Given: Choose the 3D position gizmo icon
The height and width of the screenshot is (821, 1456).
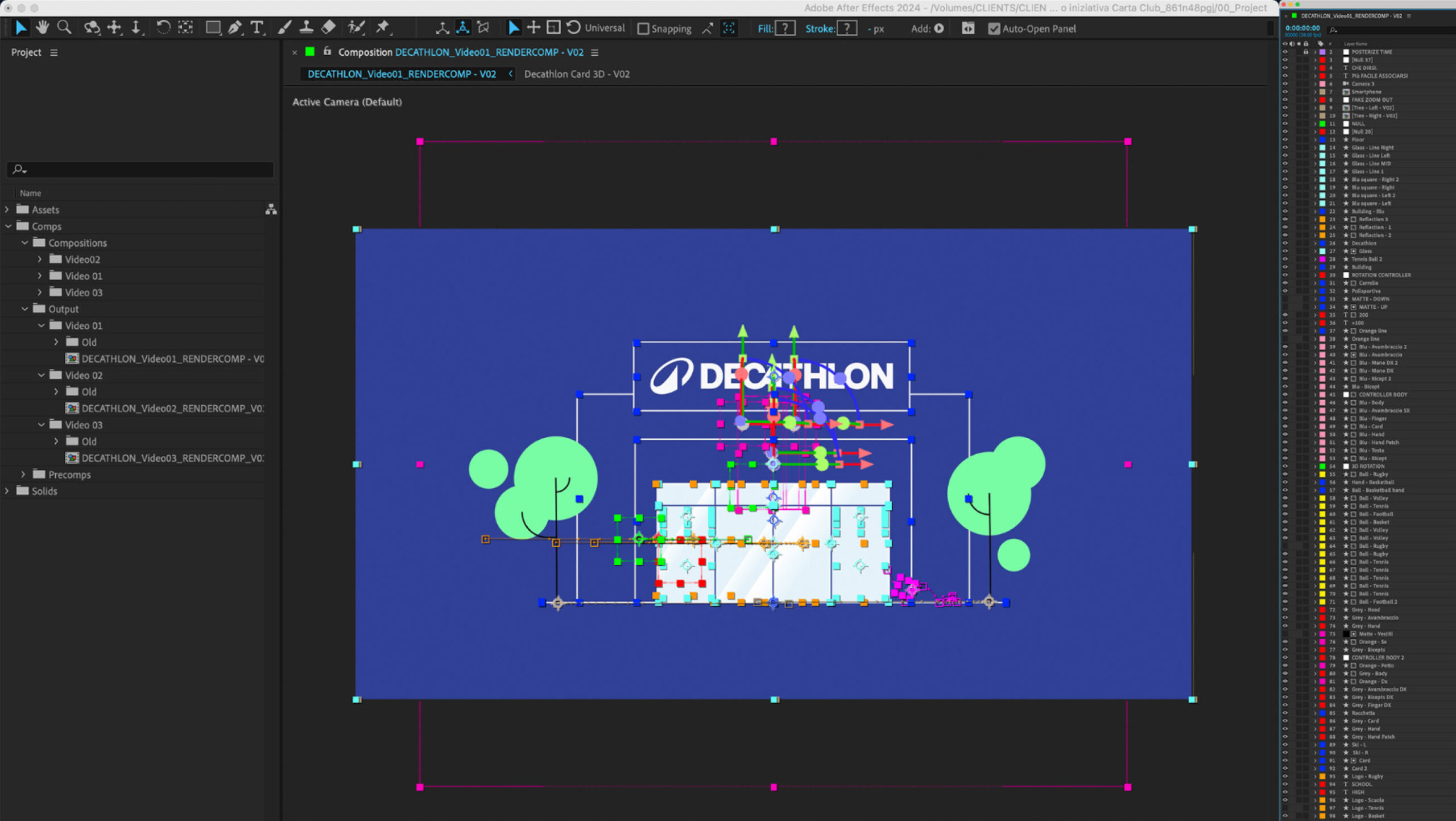Looking at the screenshot, I should (533, 27).
